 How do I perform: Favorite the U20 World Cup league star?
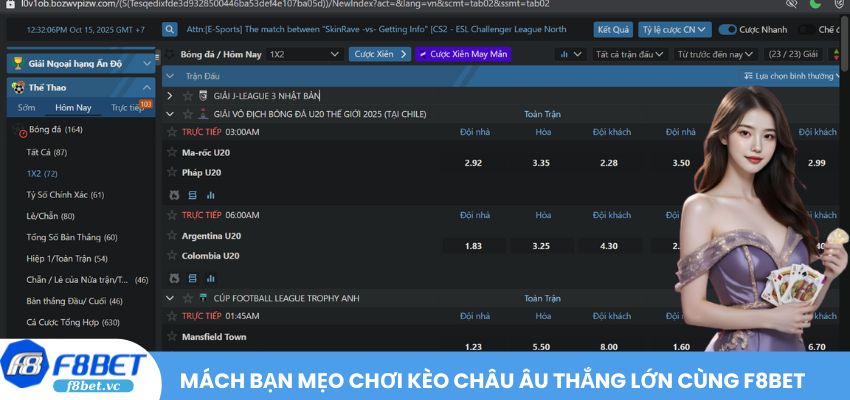[188, 114]
